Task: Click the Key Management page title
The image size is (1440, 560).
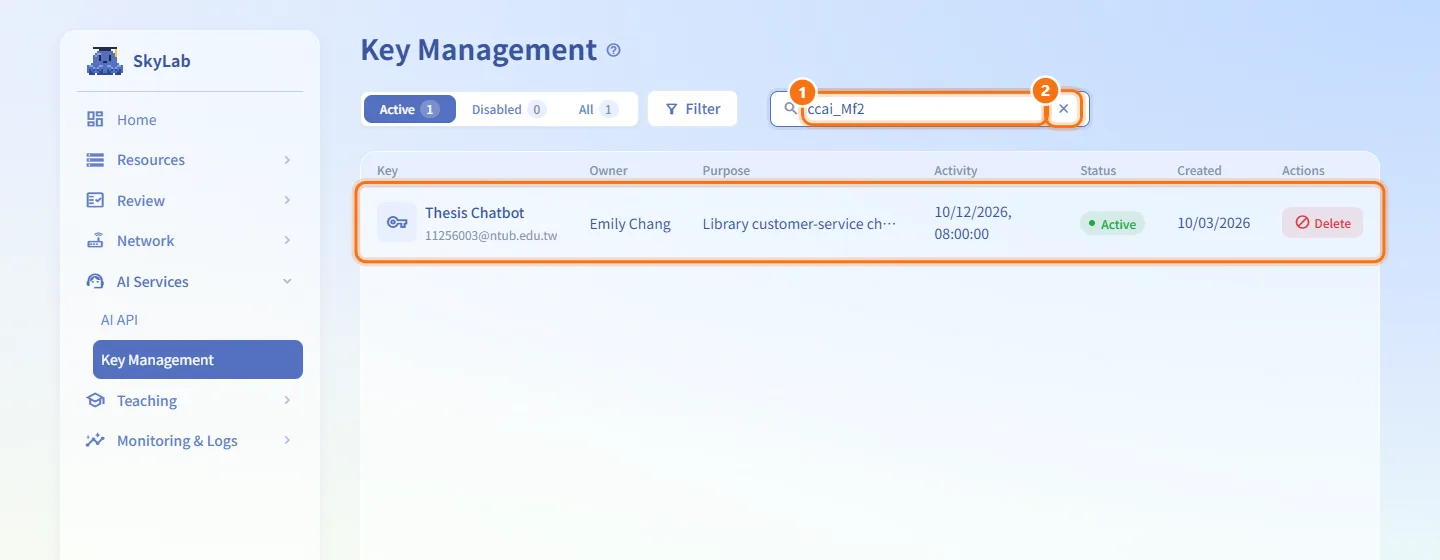Action: [x=478, y=50]
